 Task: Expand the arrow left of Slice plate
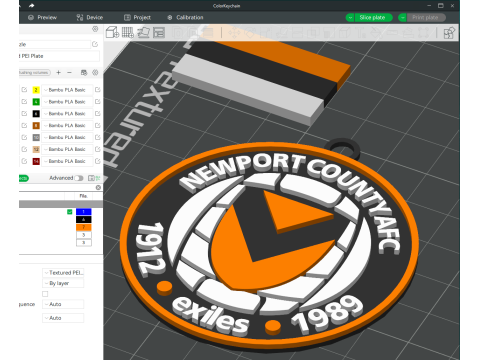click(x=350, y=17)
